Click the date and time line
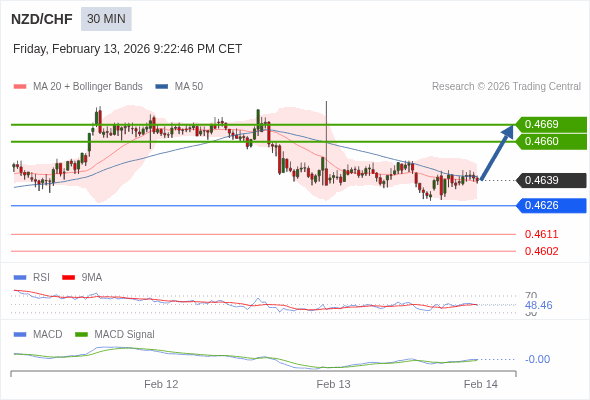 (127, 49)
